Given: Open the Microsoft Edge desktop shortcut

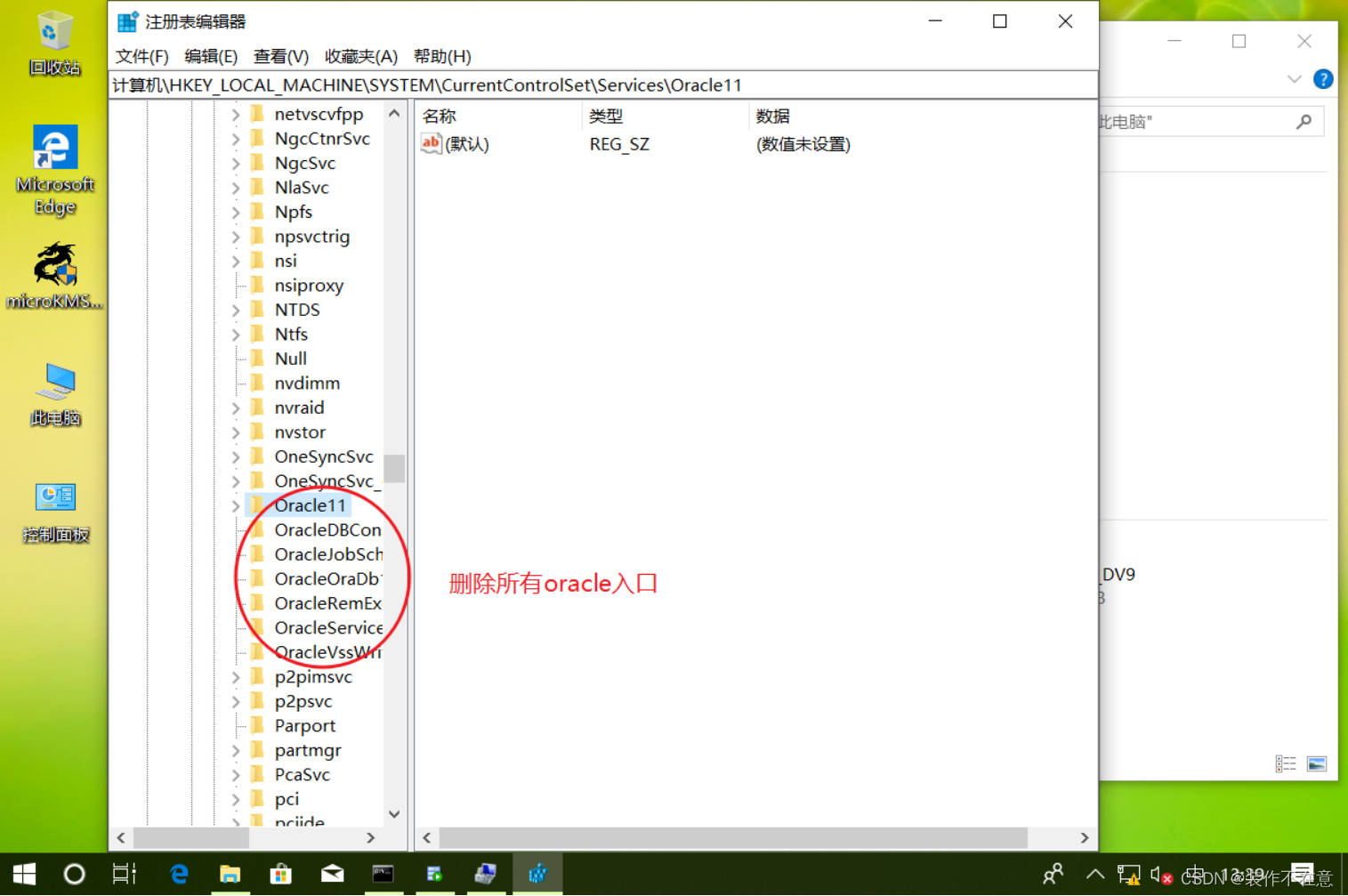Looking at the screenshot, I should tap(54, 170).
